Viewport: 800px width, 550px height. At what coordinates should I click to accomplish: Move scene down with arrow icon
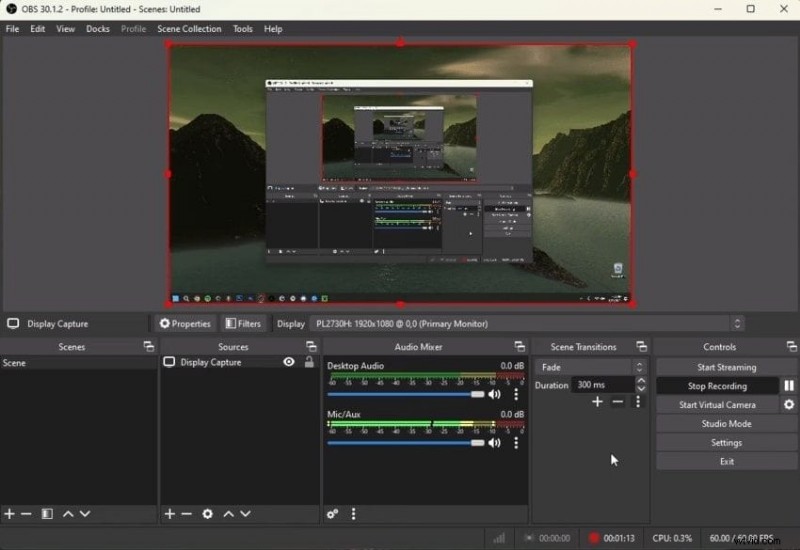pos(85,513)
